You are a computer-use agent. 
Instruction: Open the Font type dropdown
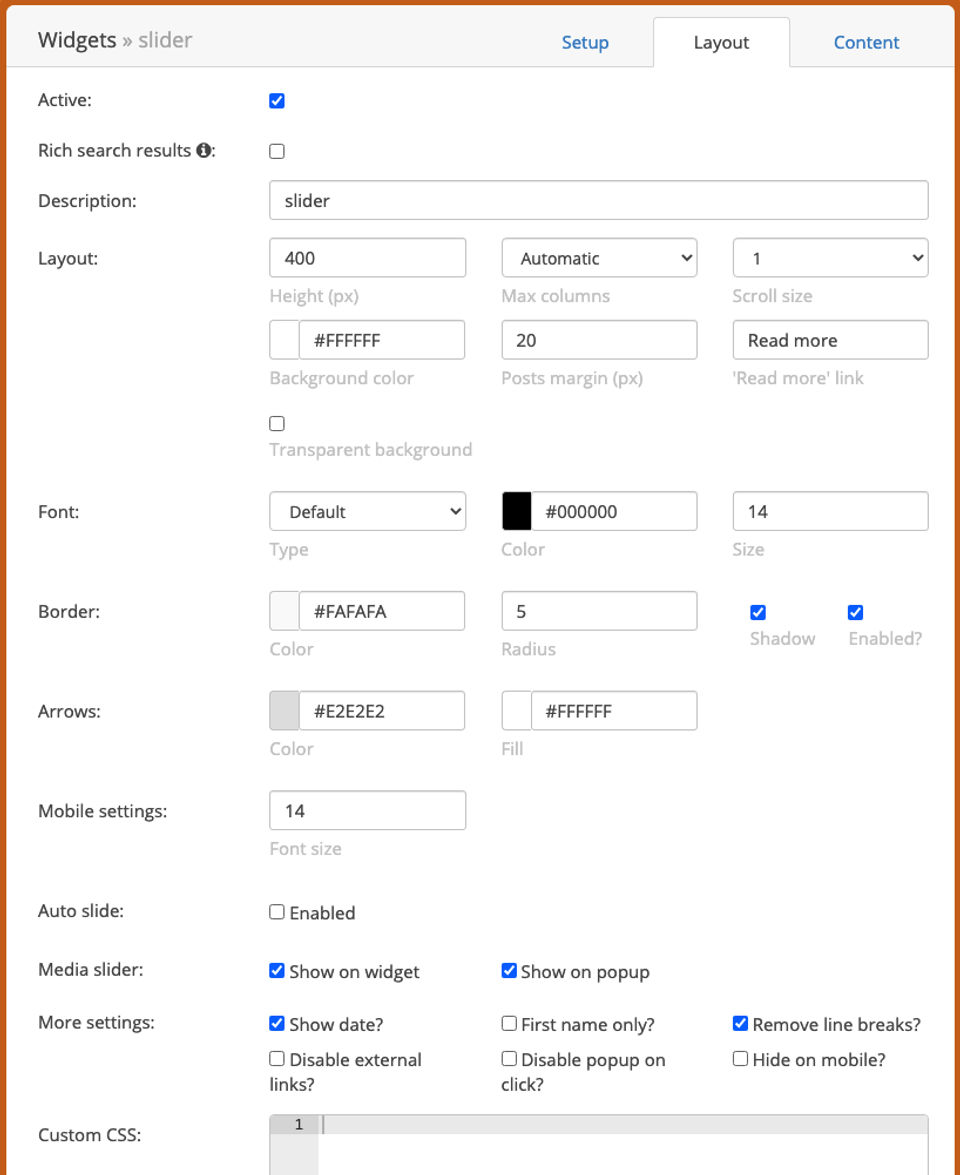pos(367,511)
